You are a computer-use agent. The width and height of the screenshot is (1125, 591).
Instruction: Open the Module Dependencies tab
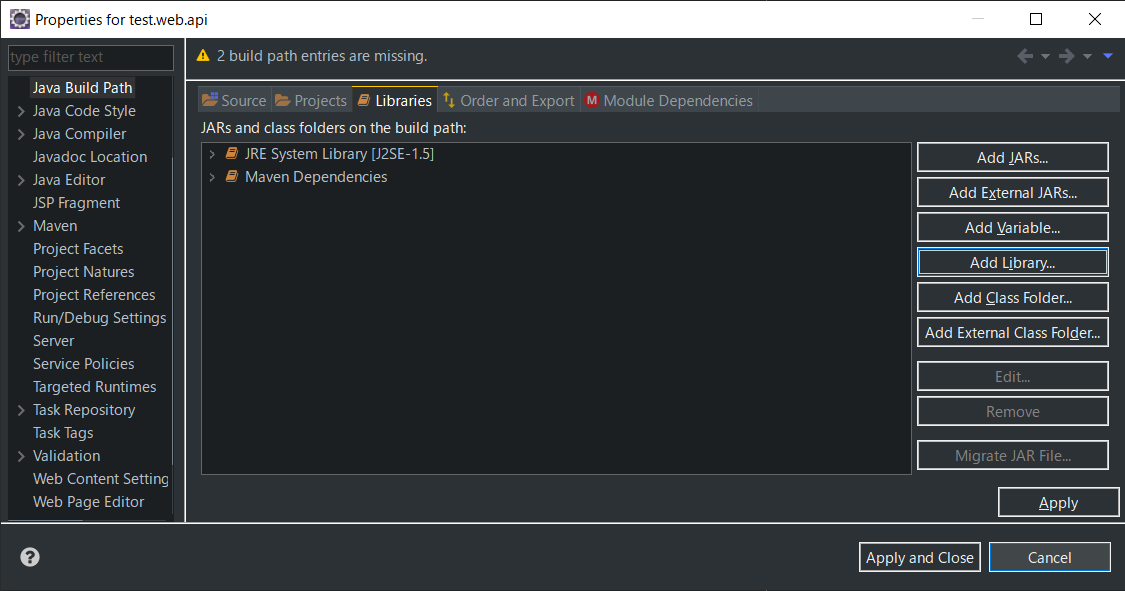click(x=668, y=100)
